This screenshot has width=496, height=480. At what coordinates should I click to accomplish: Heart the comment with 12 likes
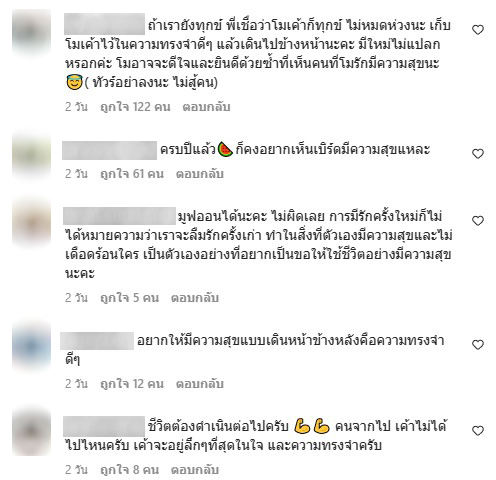(478, 345)
